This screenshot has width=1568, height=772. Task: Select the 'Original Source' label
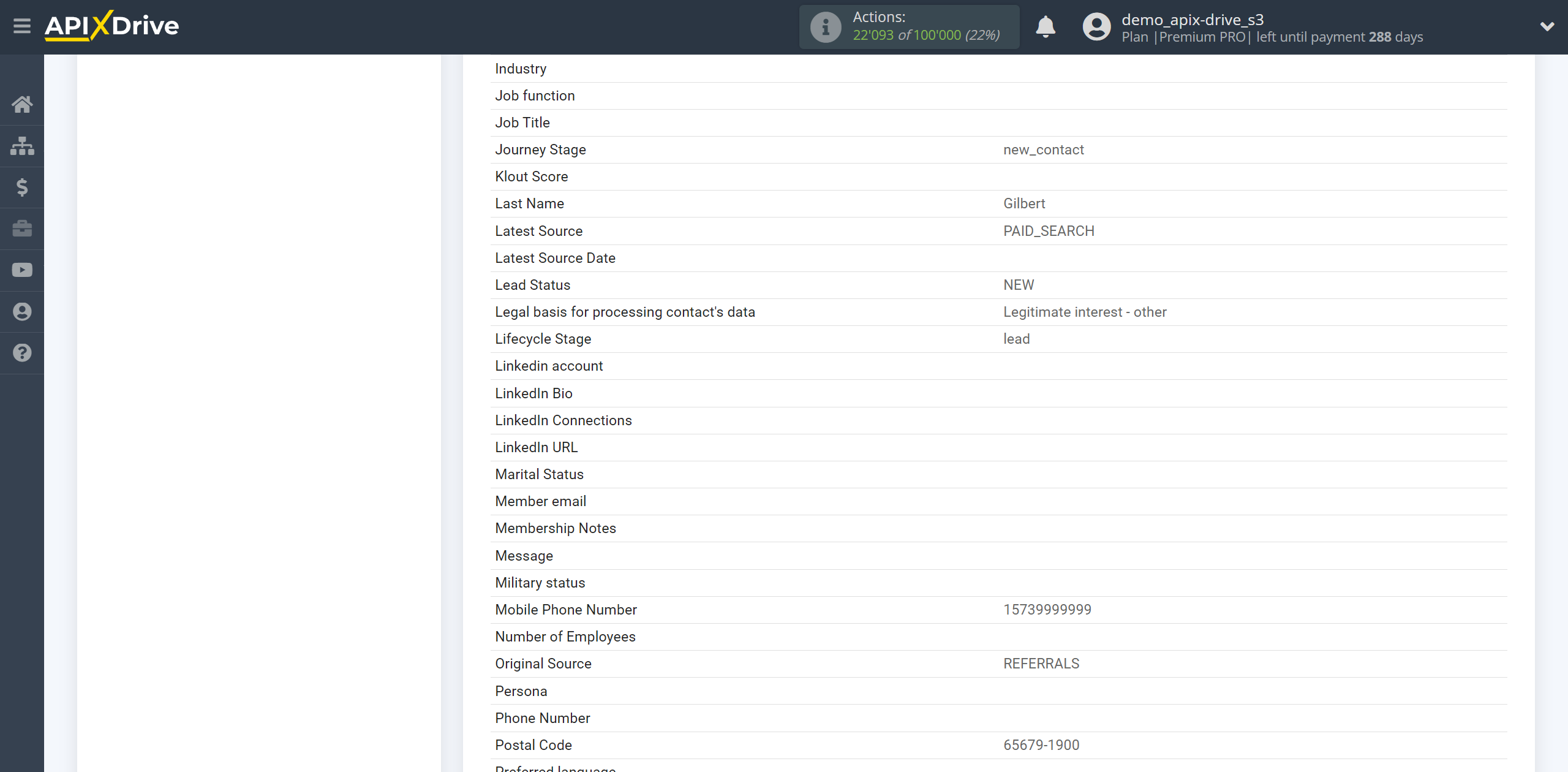[543, 664]
